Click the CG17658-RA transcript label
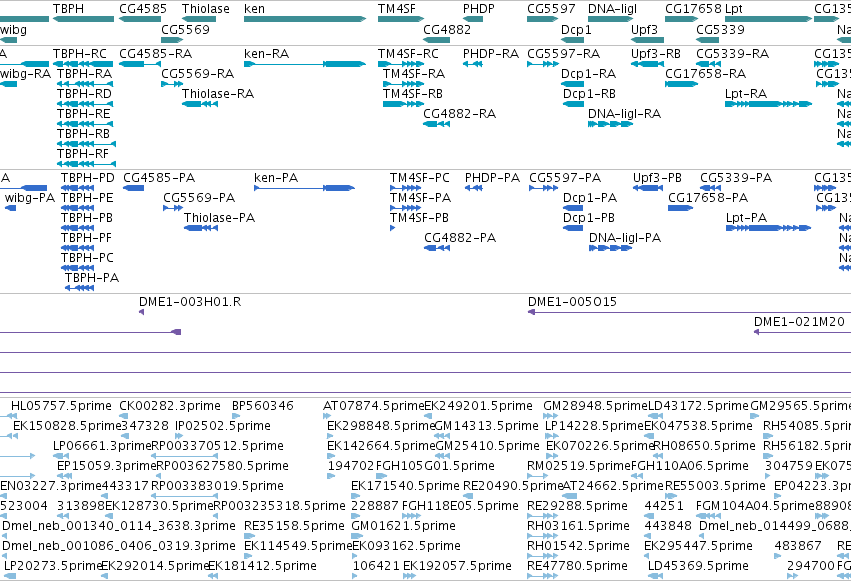 tap(706, 74)
